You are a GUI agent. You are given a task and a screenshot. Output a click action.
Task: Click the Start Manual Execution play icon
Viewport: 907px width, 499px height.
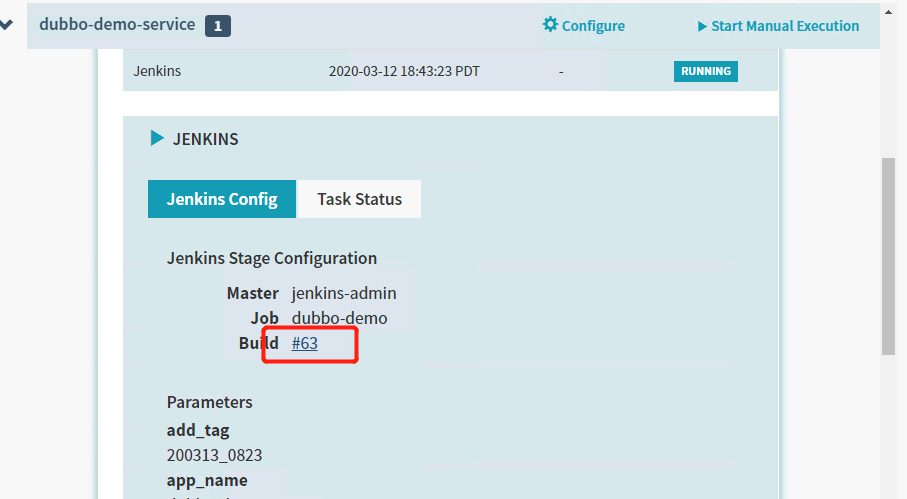tap(702, 26)
